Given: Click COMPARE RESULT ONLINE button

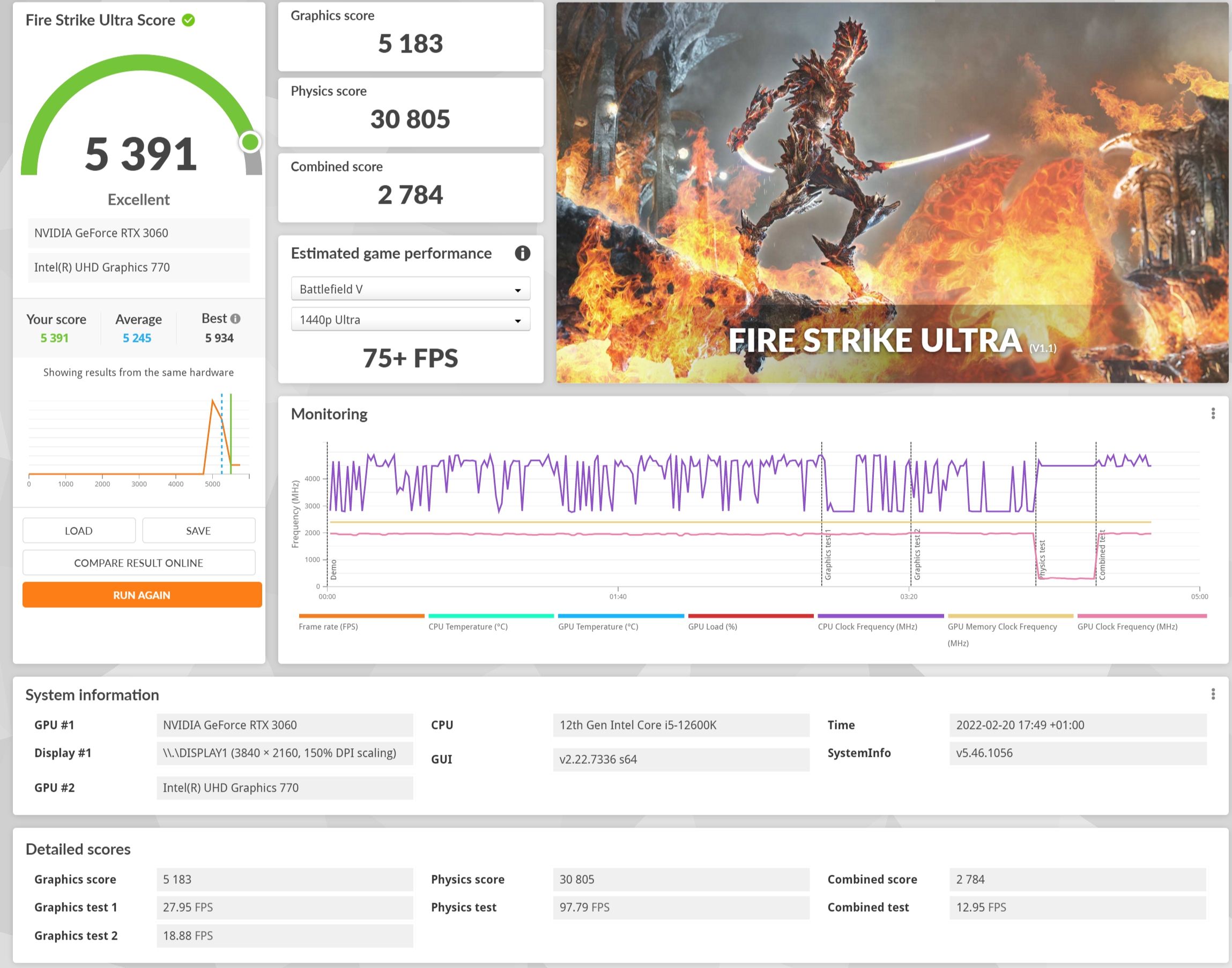Looking at the screenshot, I should (x=139, y=563).
